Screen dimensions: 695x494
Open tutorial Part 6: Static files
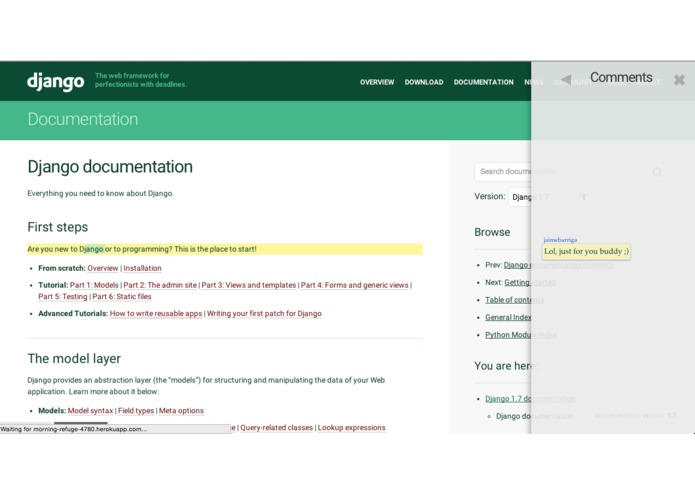(122, 297)
